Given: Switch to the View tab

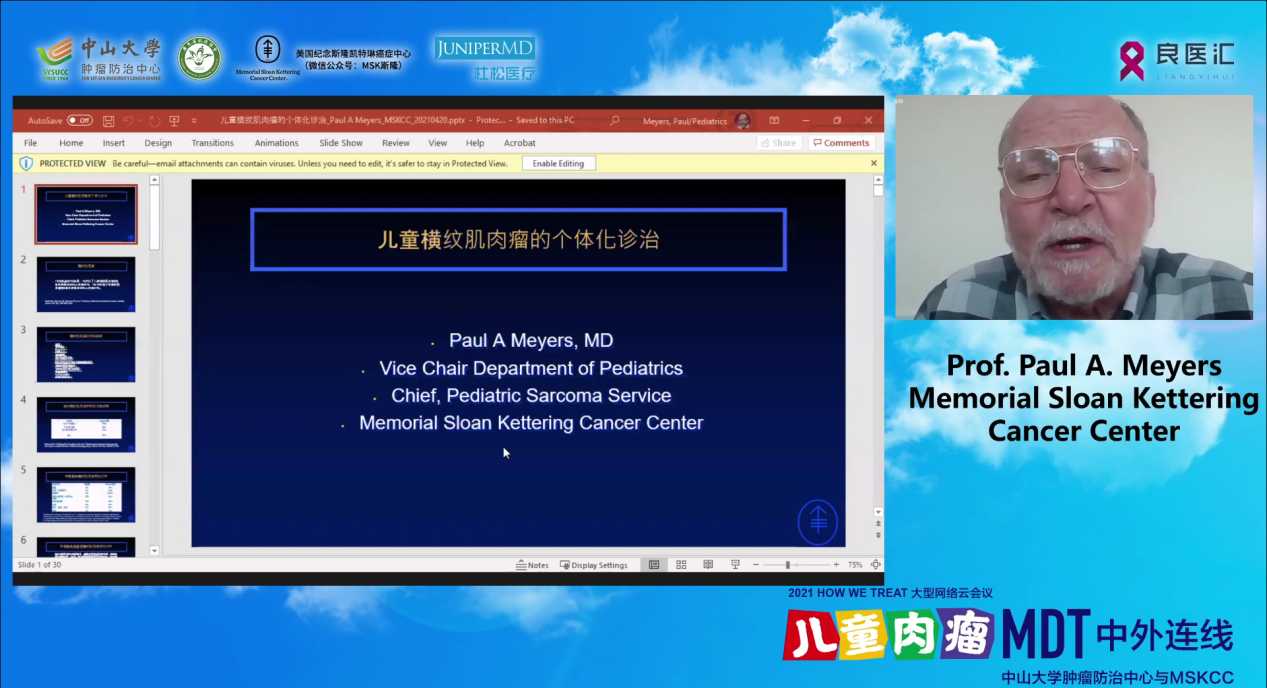Looking at the screenshot, I should [x=438, y=143].
